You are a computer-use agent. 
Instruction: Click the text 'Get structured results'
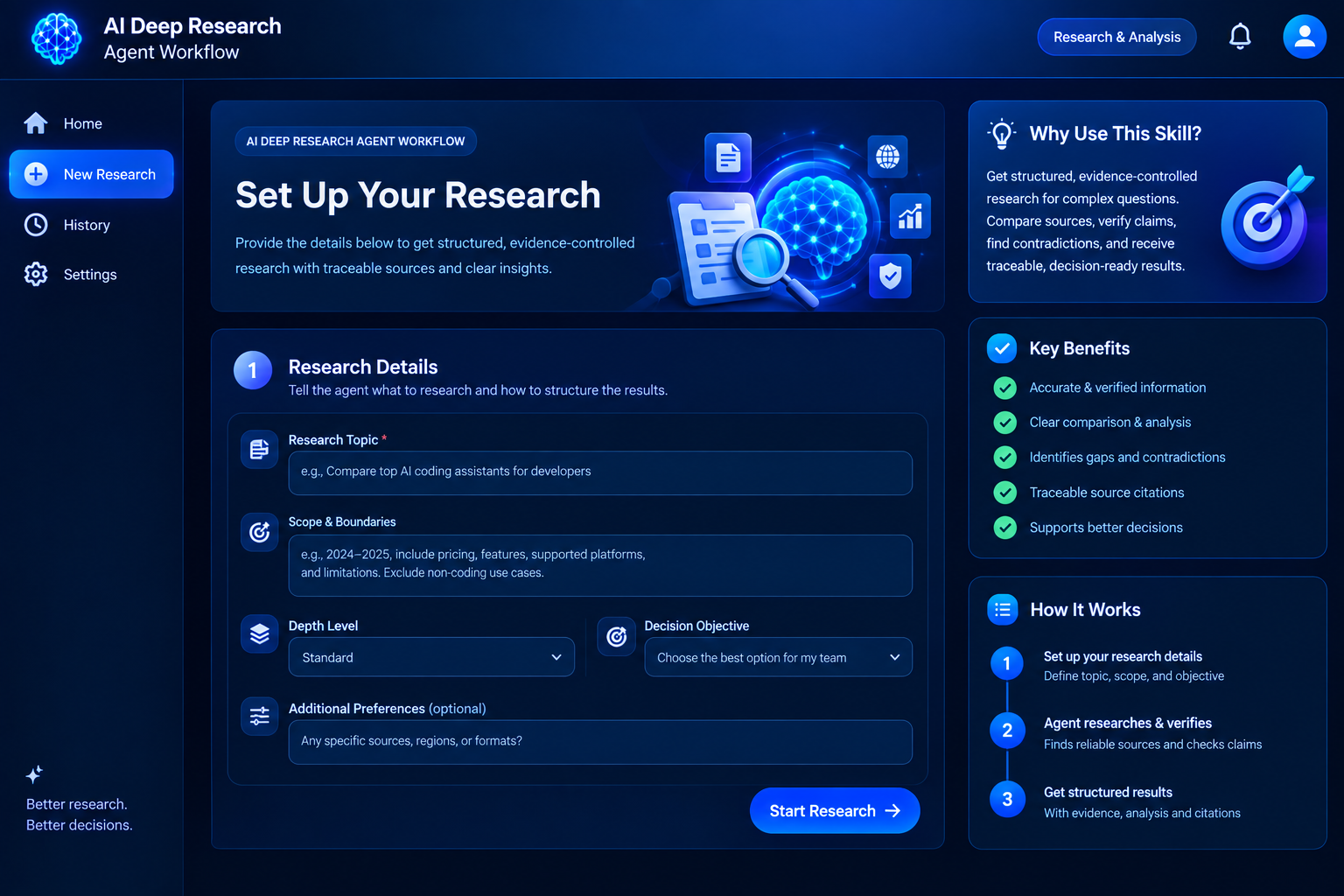tap(1108, 792)
